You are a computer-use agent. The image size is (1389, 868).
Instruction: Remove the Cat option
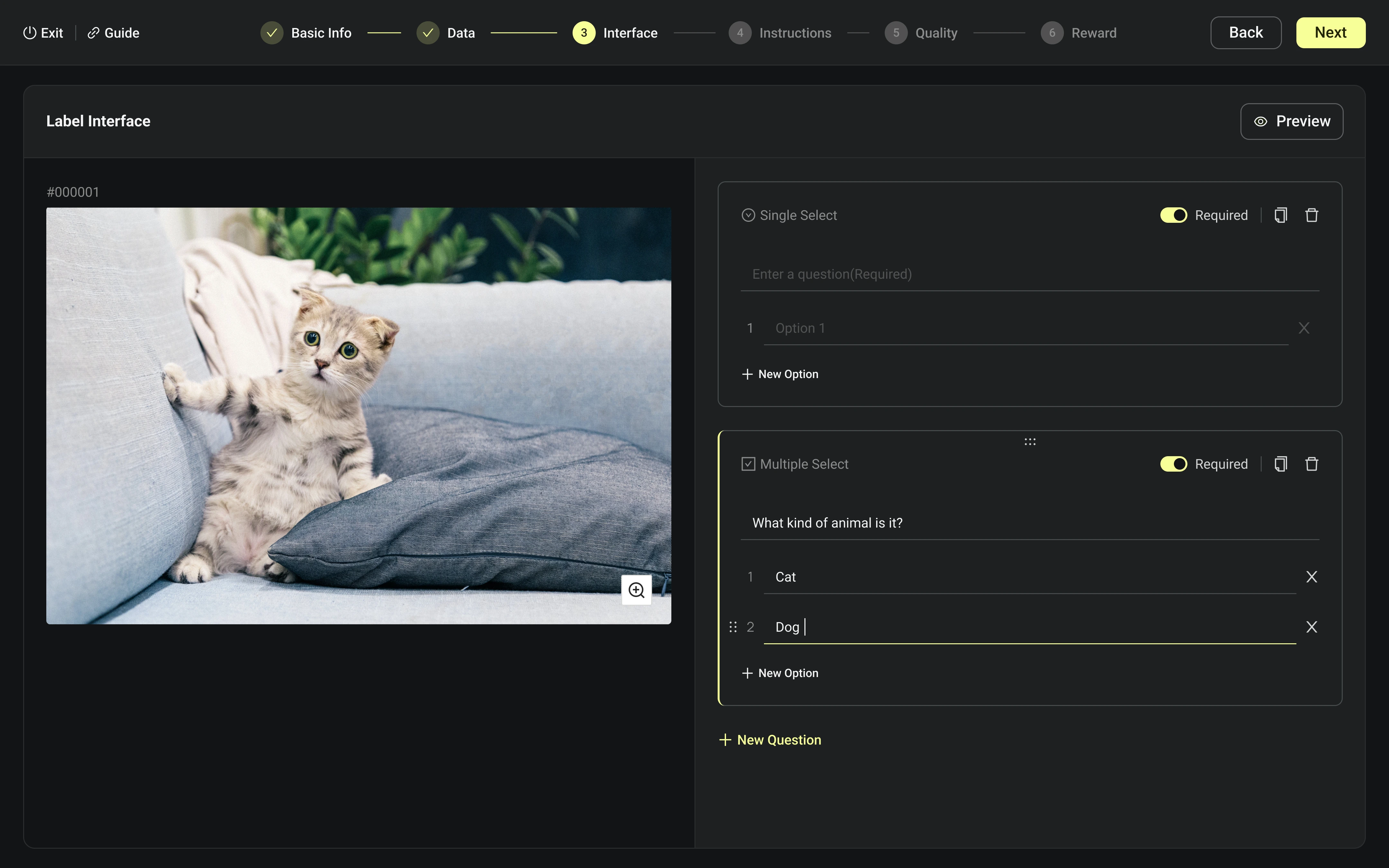click(1312, 577)
